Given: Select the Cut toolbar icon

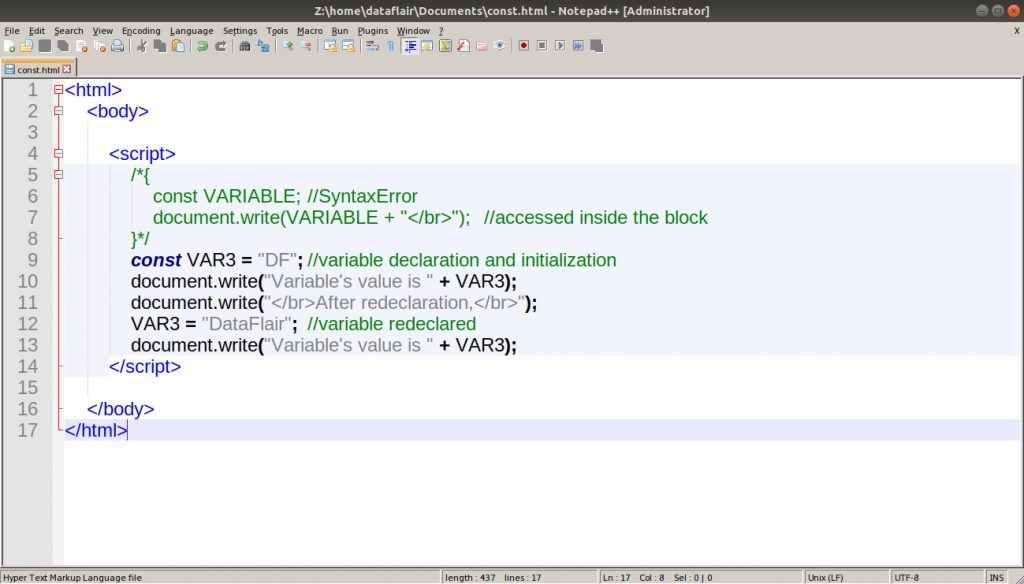Looking at the screenshot, I should pyautogui.click(x=143, y=45).
